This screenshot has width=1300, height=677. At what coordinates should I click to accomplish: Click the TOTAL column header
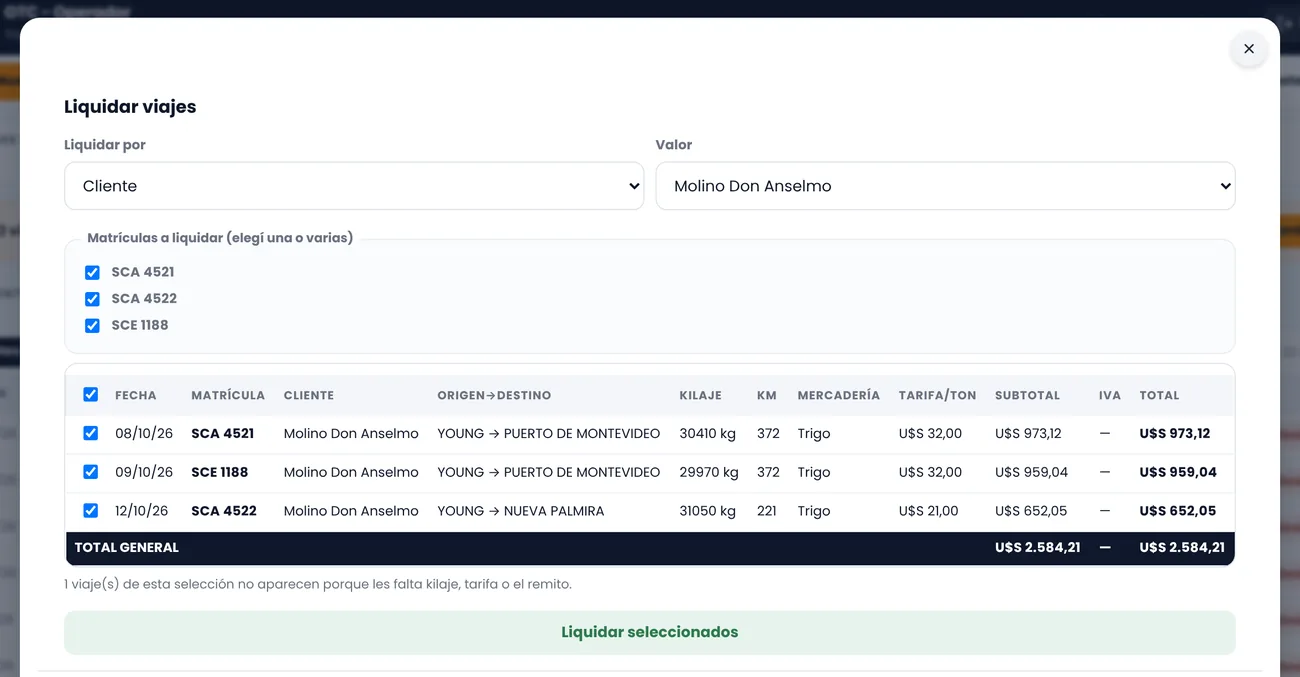pos(1159,395)
